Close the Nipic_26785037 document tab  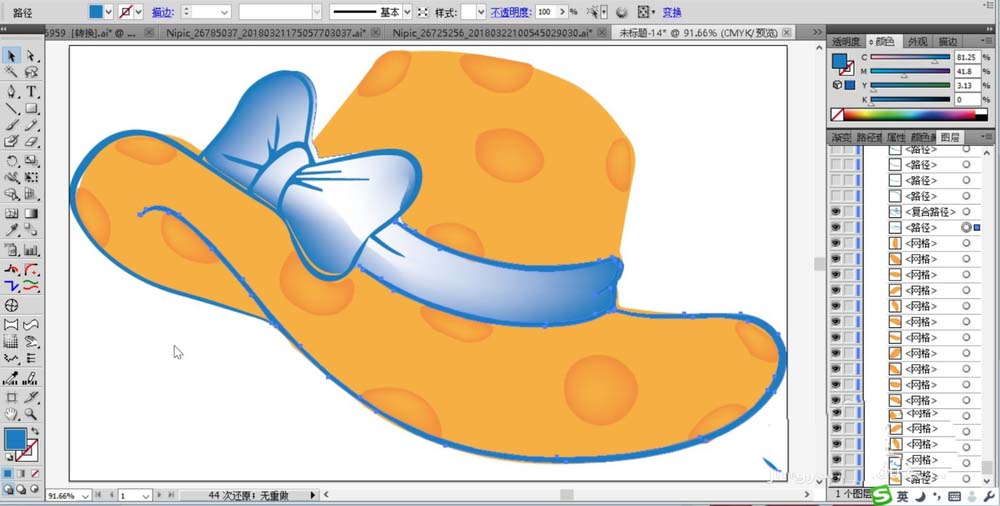pos(375,32)
